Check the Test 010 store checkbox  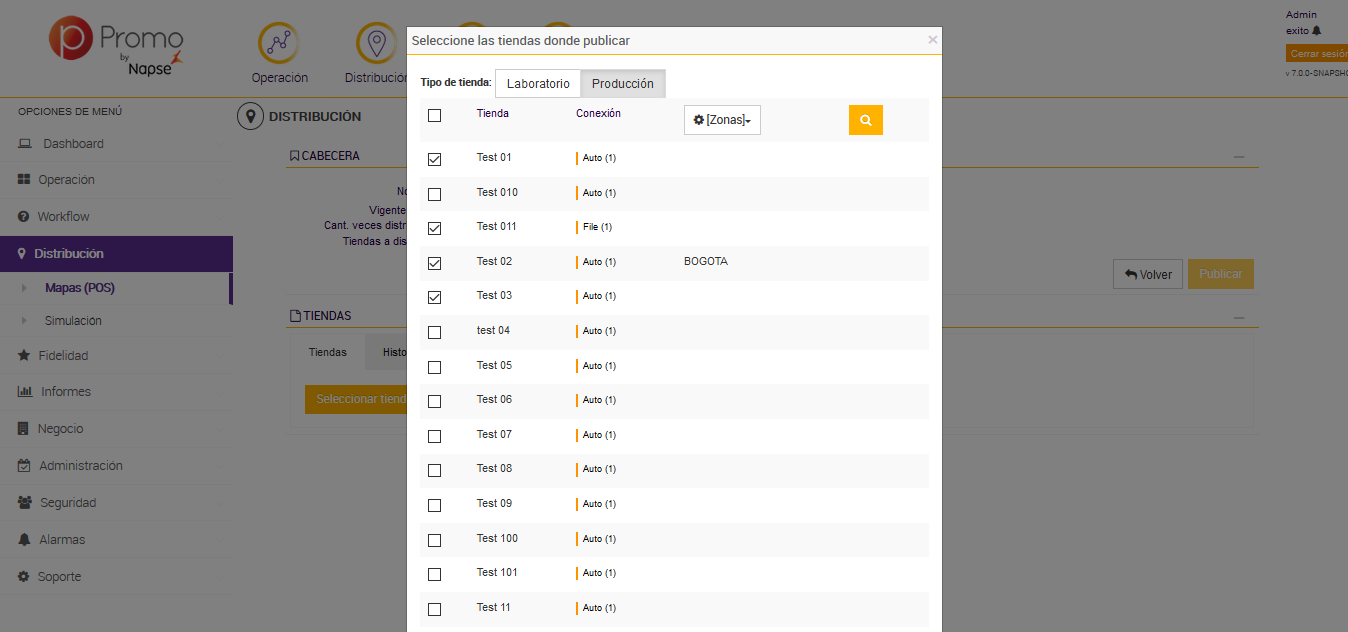(434, 194)
